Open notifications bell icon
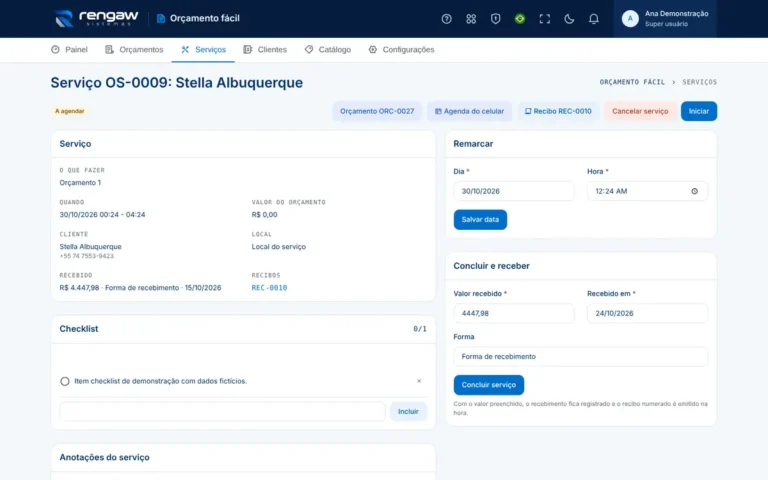 point(593,19)
